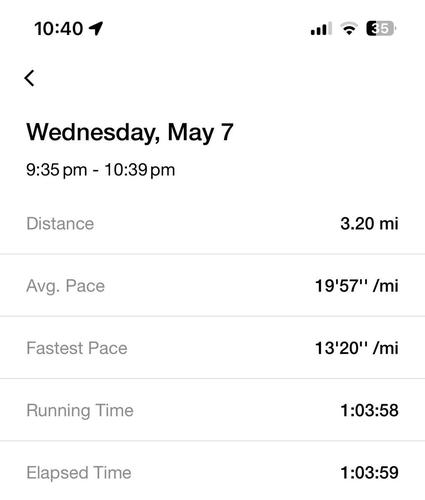The image size is (425, 500).
Task: Tap the 9:35 pm start time text
Action: (x=57, y=170)
